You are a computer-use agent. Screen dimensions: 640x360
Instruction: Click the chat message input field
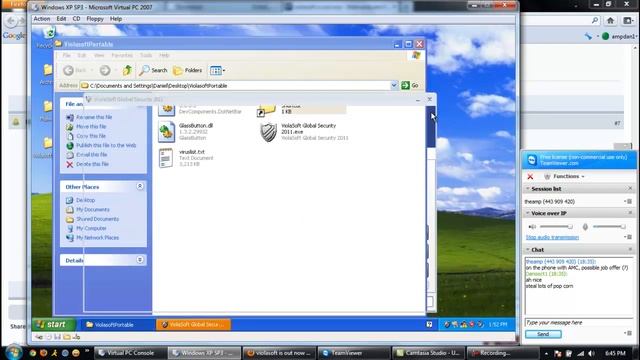(x=579, y=322)
